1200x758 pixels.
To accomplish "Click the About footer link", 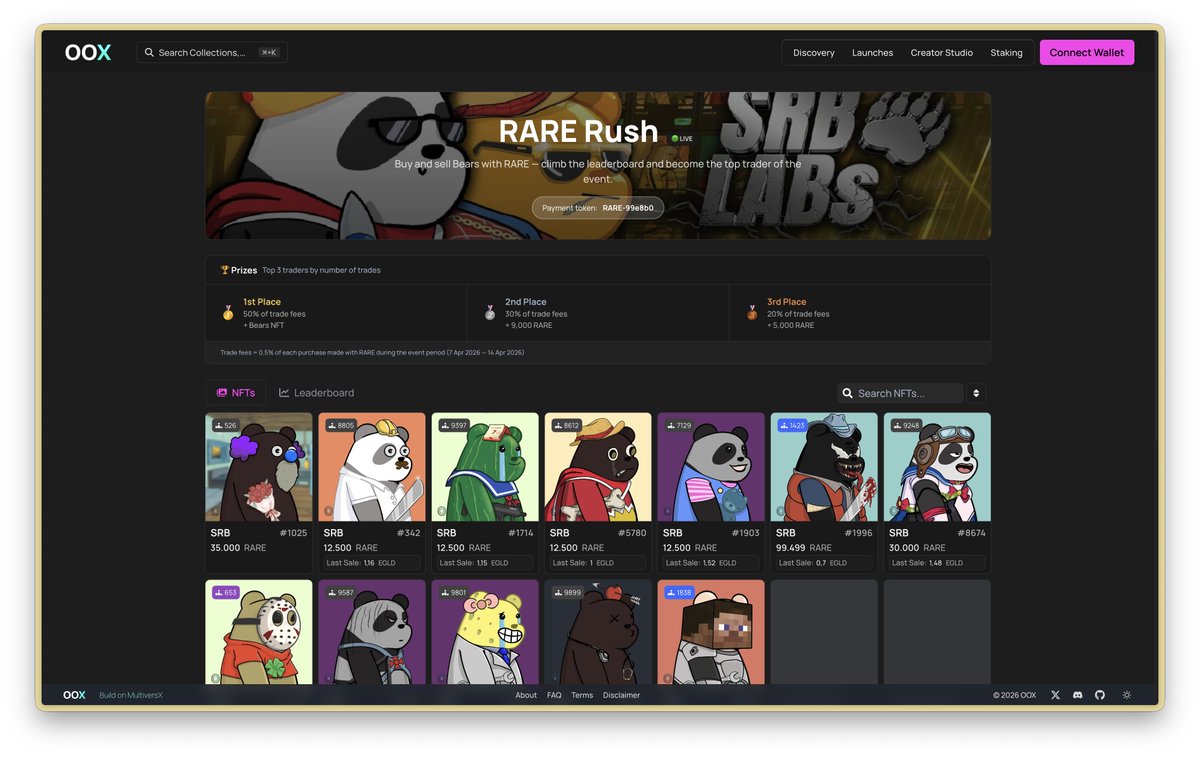I will tap(526, 695).
